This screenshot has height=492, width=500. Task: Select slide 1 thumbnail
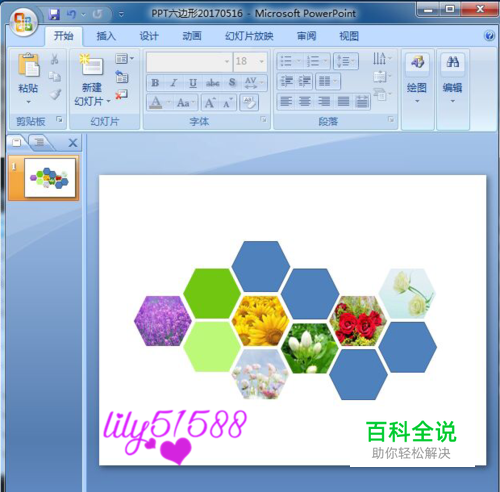click(x=50, y=178)
